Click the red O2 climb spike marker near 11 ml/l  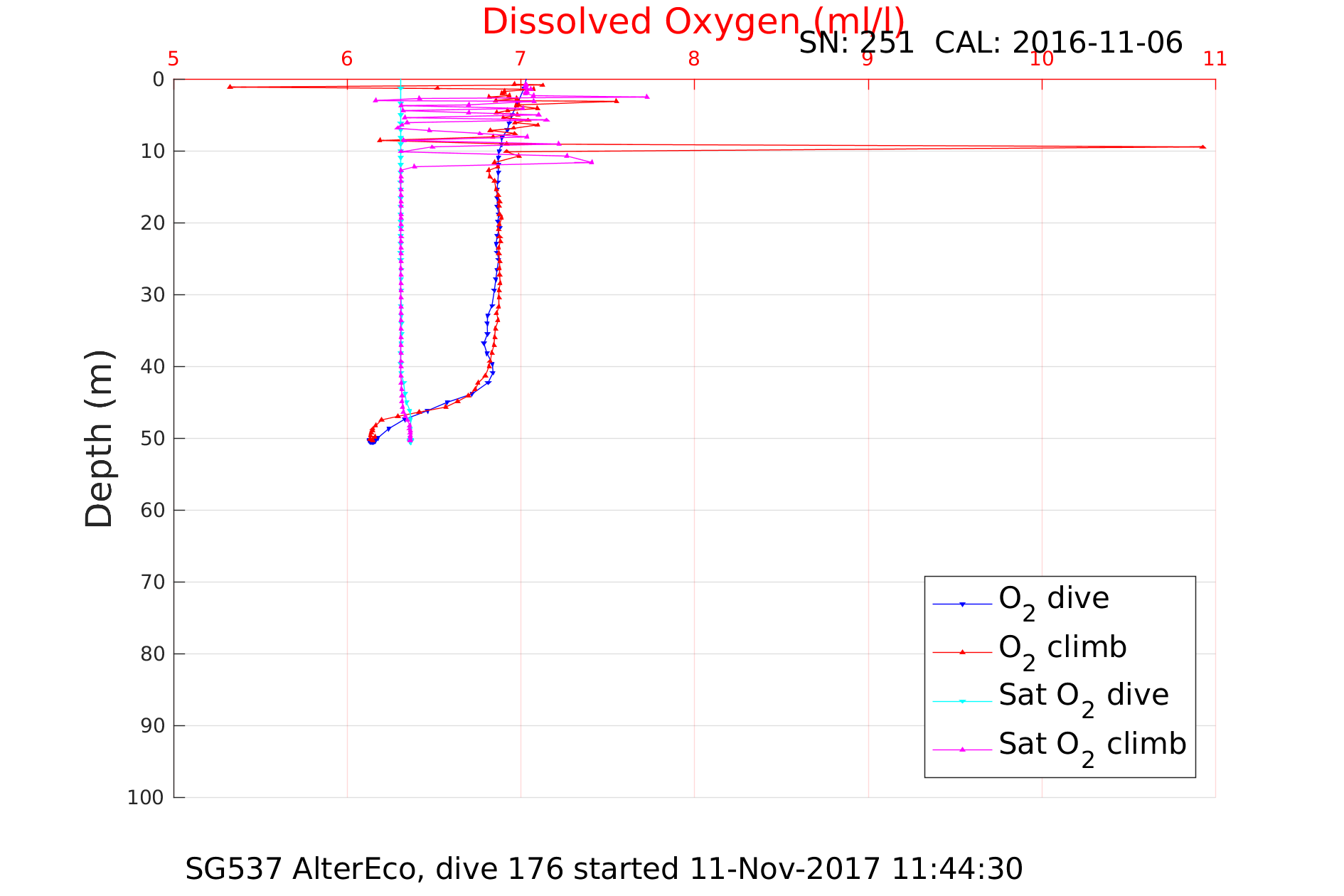tap(1202, 146)
